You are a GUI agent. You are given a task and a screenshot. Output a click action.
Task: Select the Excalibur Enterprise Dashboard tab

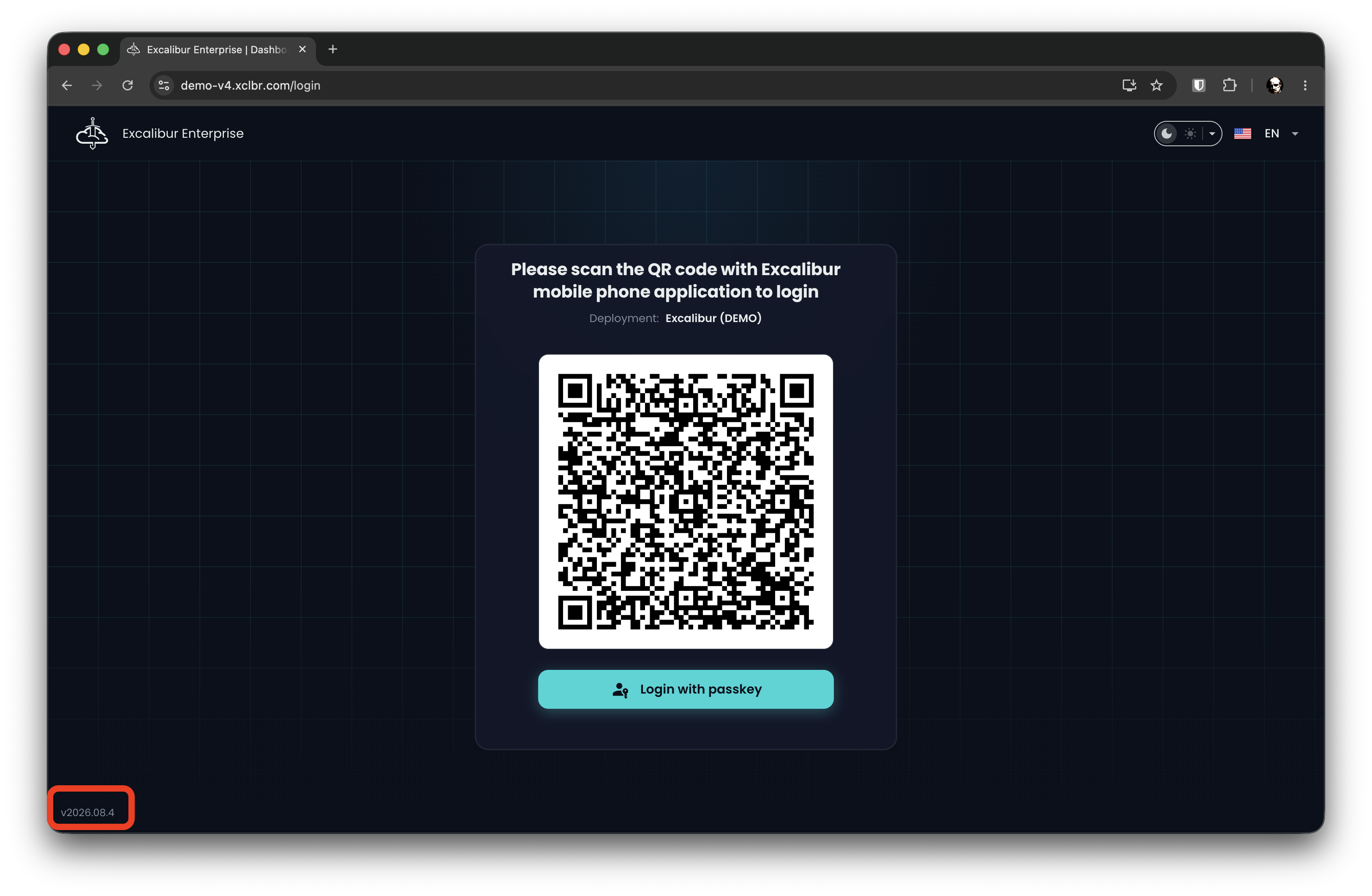click(x=218, y=49)
